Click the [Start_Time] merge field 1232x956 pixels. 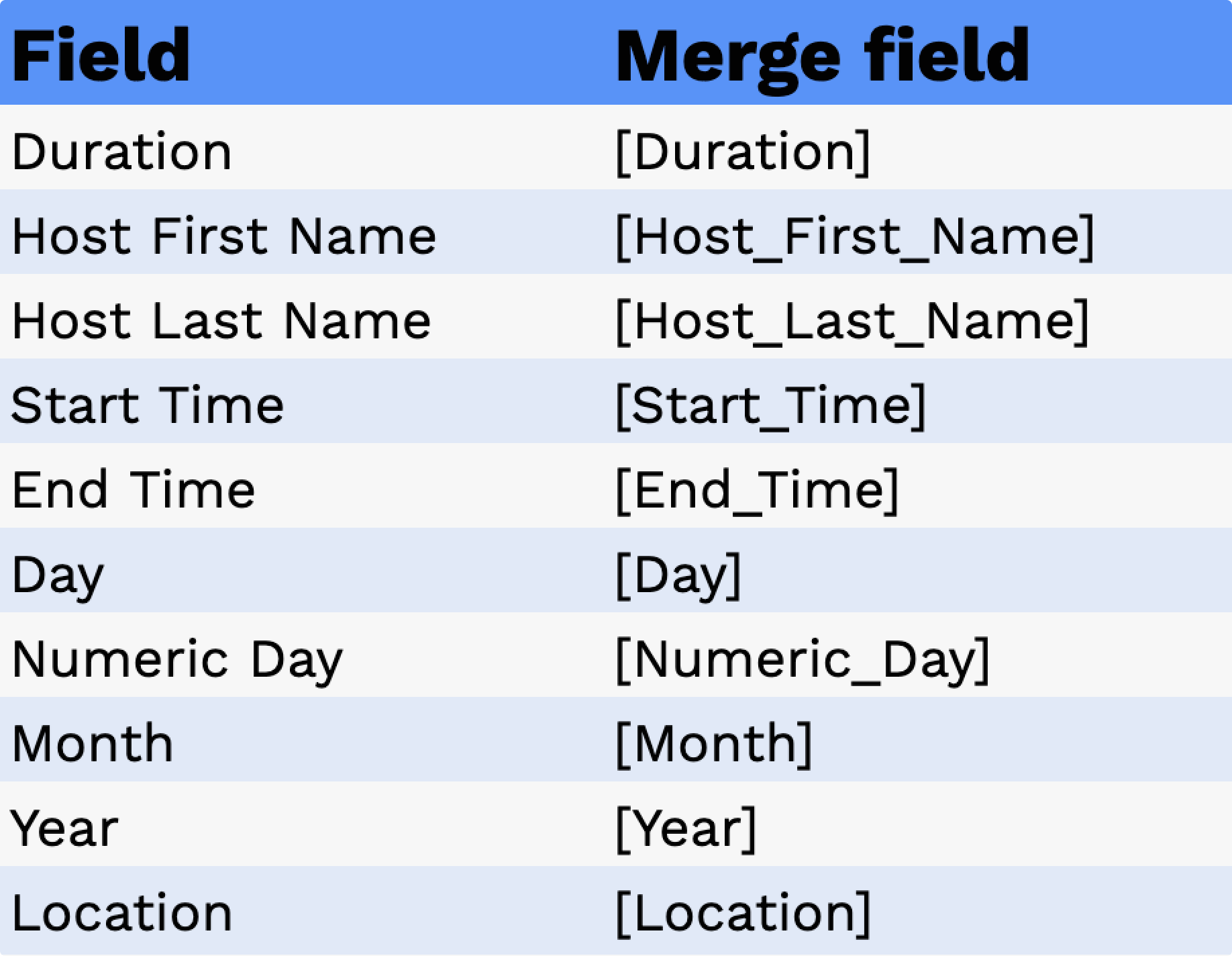coord(770,407)
